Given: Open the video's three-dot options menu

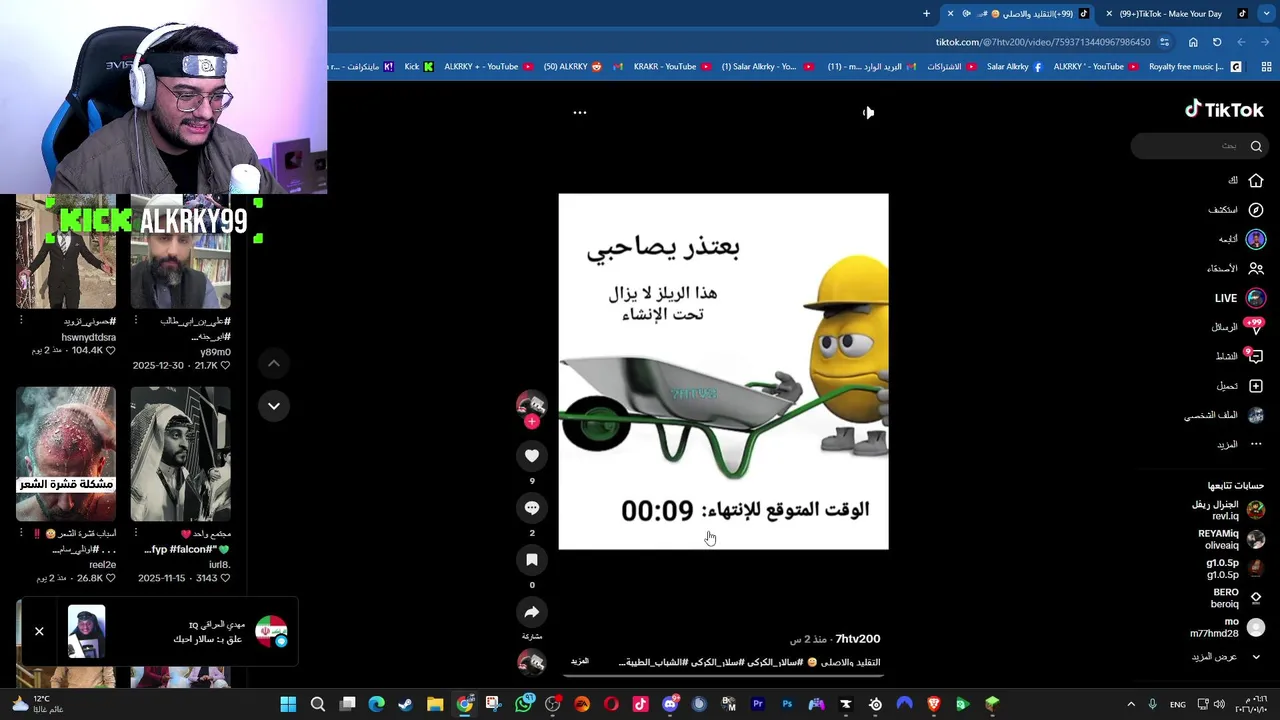Looking at the screenshot, I should (x=579, y=113).
